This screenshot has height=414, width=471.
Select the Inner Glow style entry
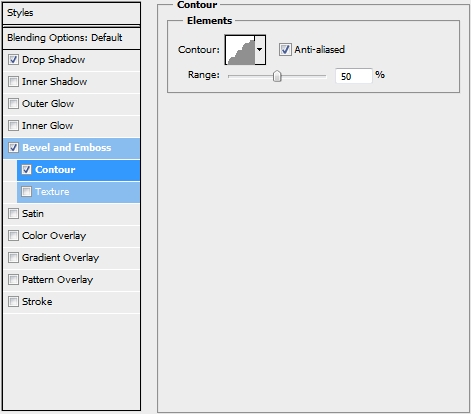pos(71,126)
